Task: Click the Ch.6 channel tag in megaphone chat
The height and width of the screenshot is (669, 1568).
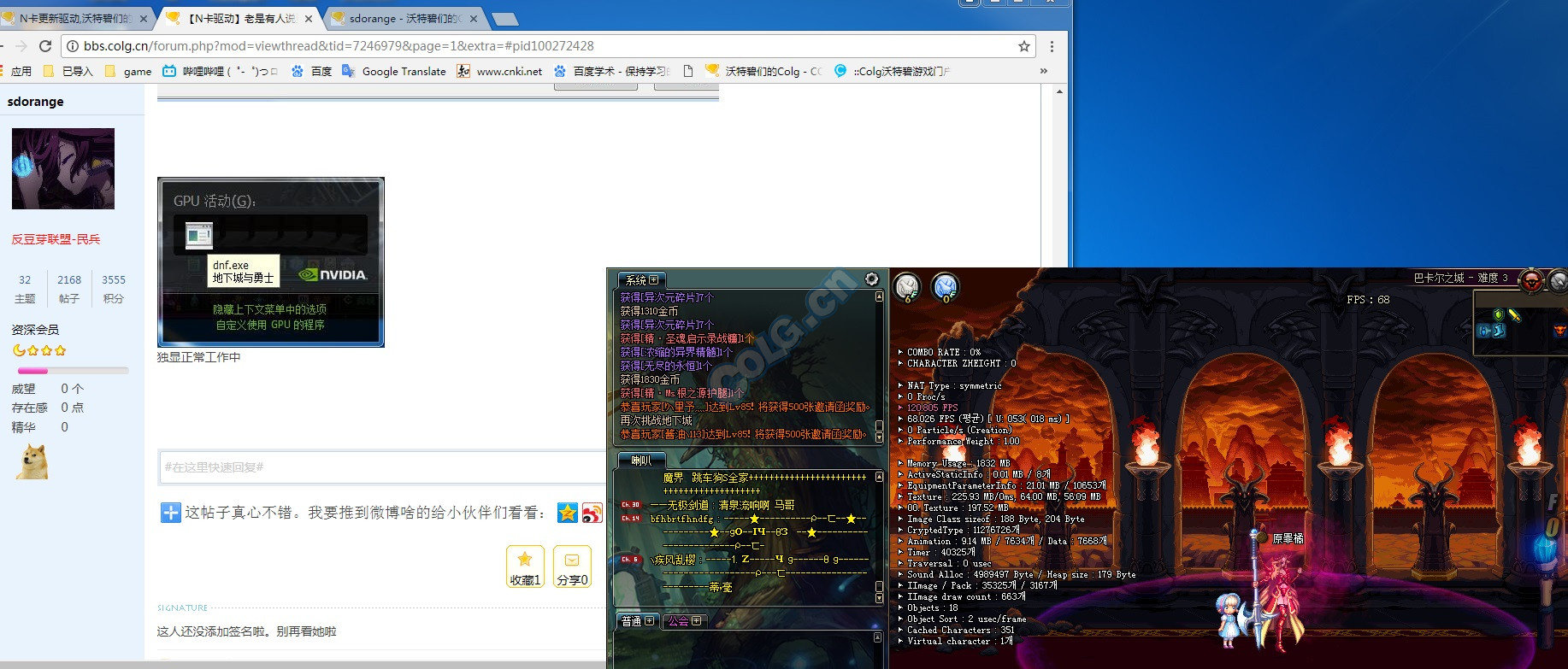Action: tap(630, 560)
